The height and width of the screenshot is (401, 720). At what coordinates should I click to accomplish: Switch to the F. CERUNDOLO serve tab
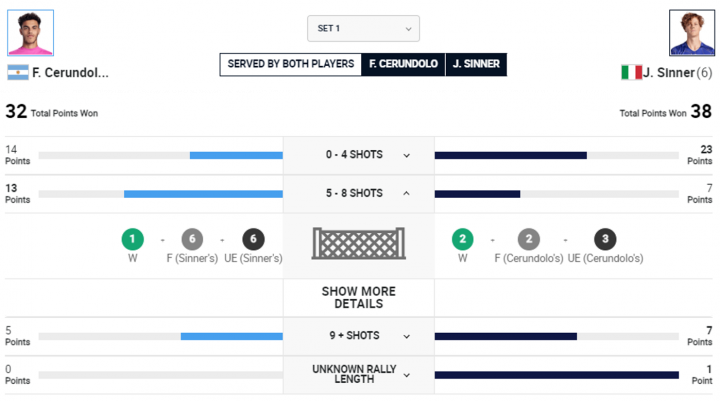click(x=403, y=64)
